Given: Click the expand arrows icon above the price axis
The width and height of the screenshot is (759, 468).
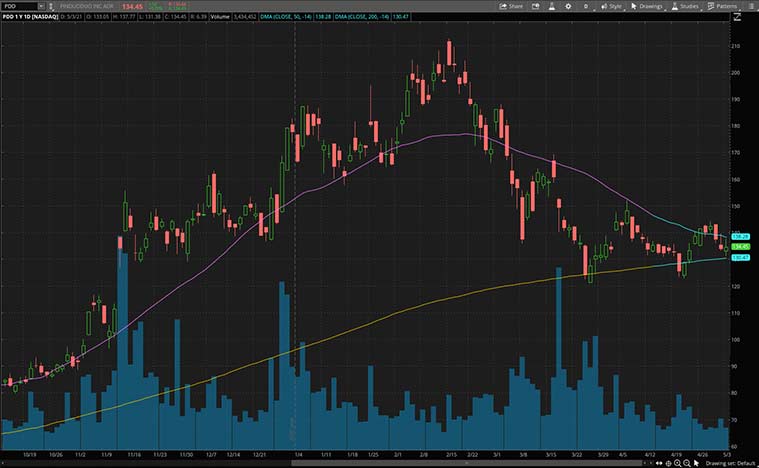Looking at the screenshot, I should tap(739, 17).
